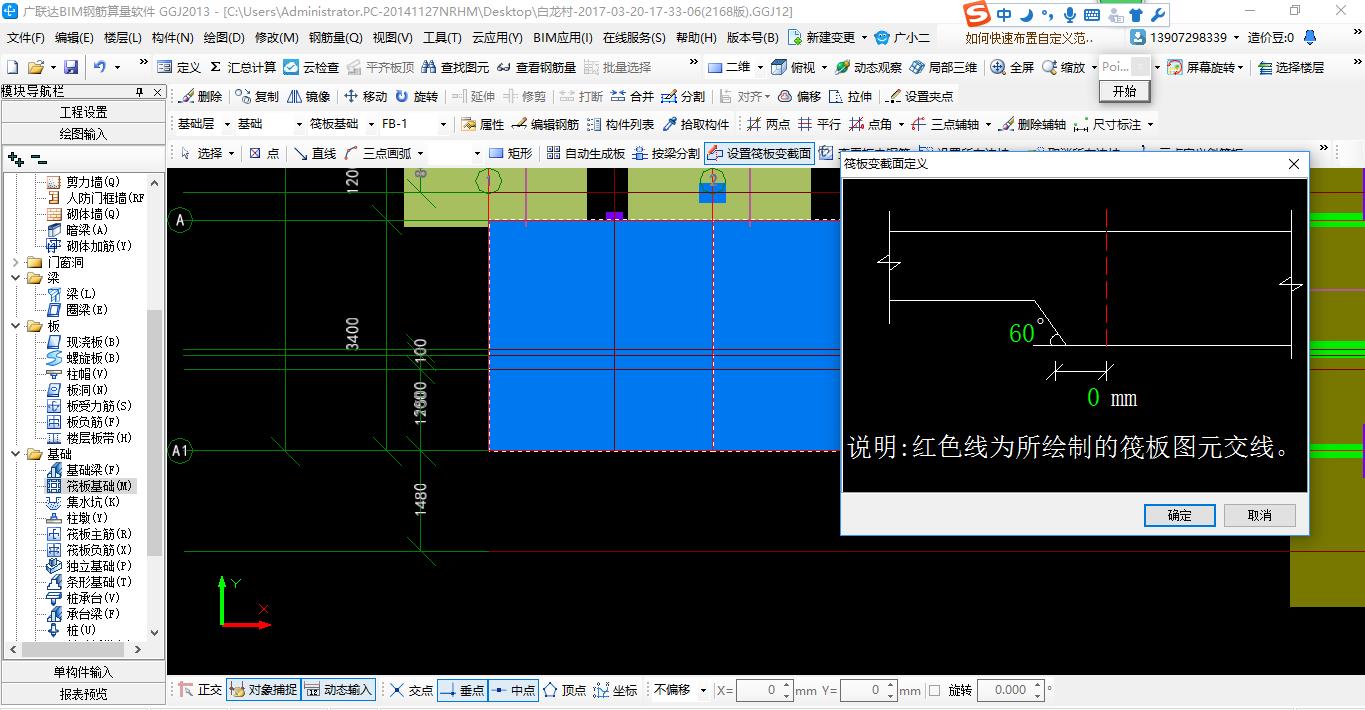Click the 开始 button
Image resolution: width=1365 pixels, height=710 pixels.
(x=1124, y=91)
